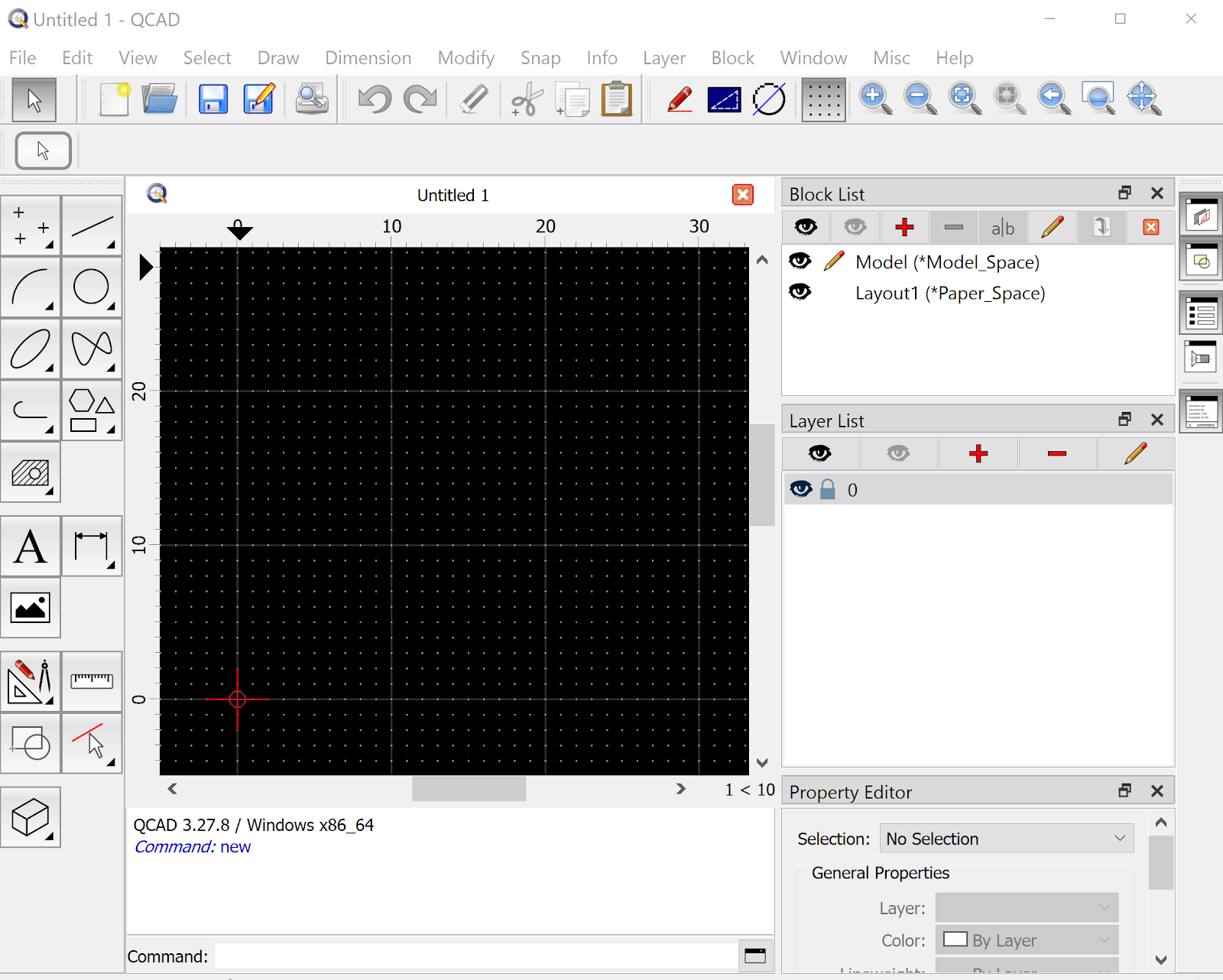Expand the Layer dropdown in General Properties
Image resolution: width=1223 pixels, height=980 pixels.
click(x=1027, y=907)
